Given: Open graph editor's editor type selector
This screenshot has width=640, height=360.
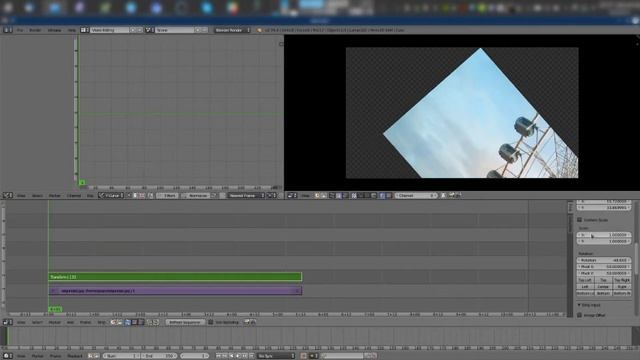Looking at the screenshot, I should click(8, 196).
